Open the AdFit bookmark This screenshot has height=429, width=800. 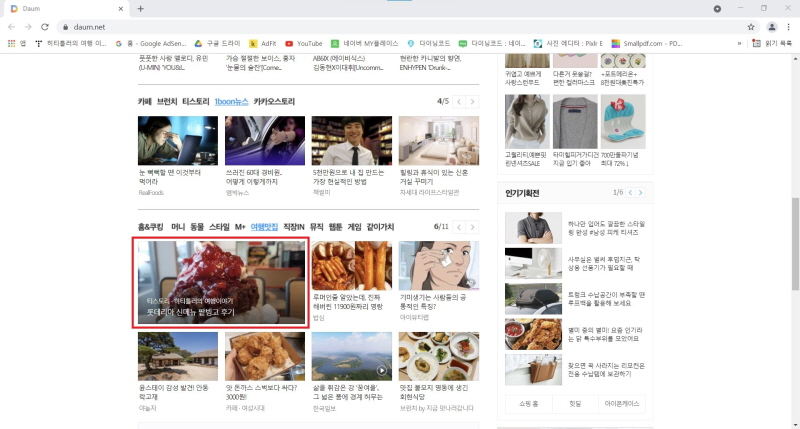263,43
